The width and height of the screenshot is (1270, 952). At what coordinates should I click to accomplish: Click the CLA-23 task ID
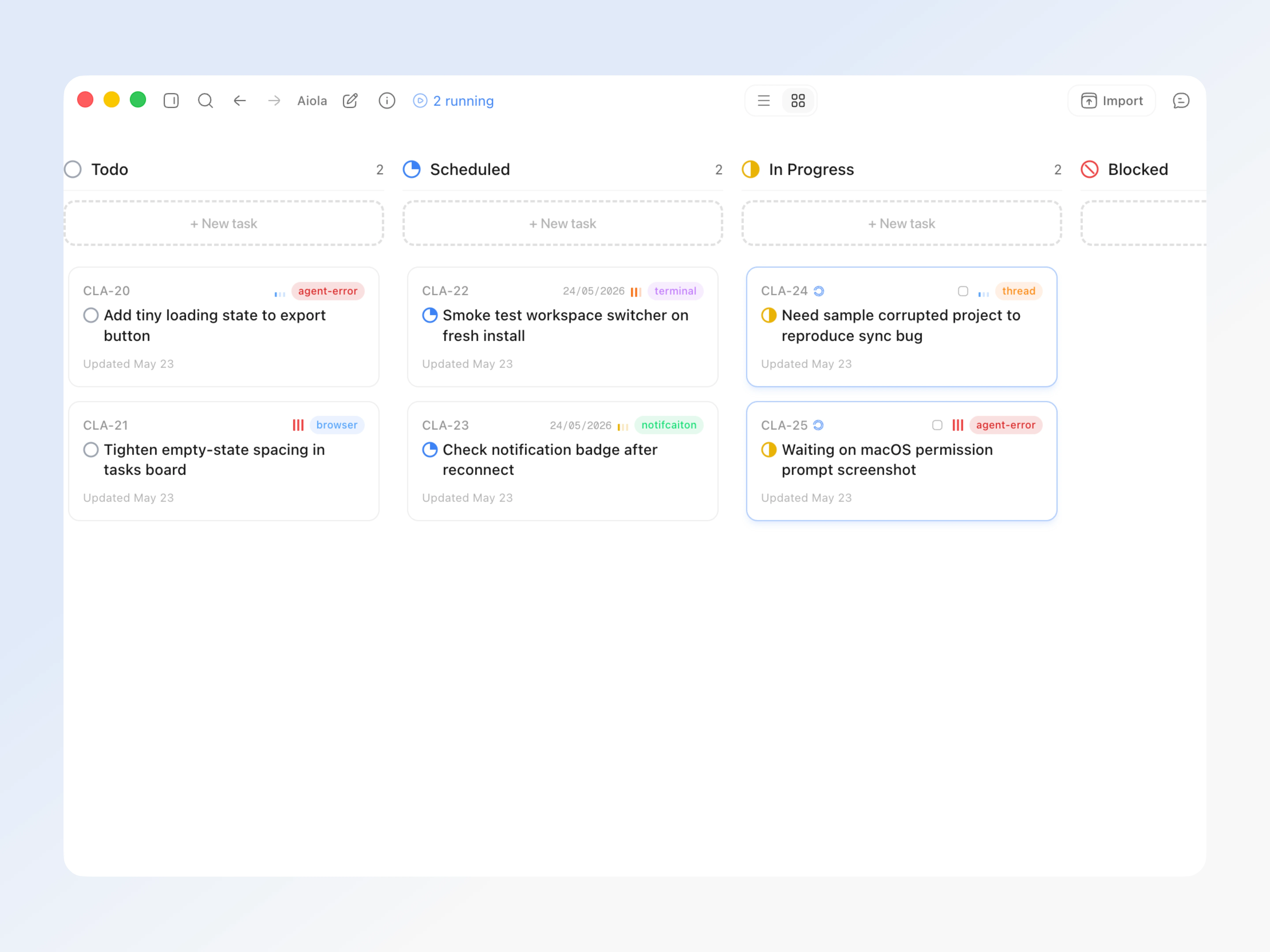point(446,425)
